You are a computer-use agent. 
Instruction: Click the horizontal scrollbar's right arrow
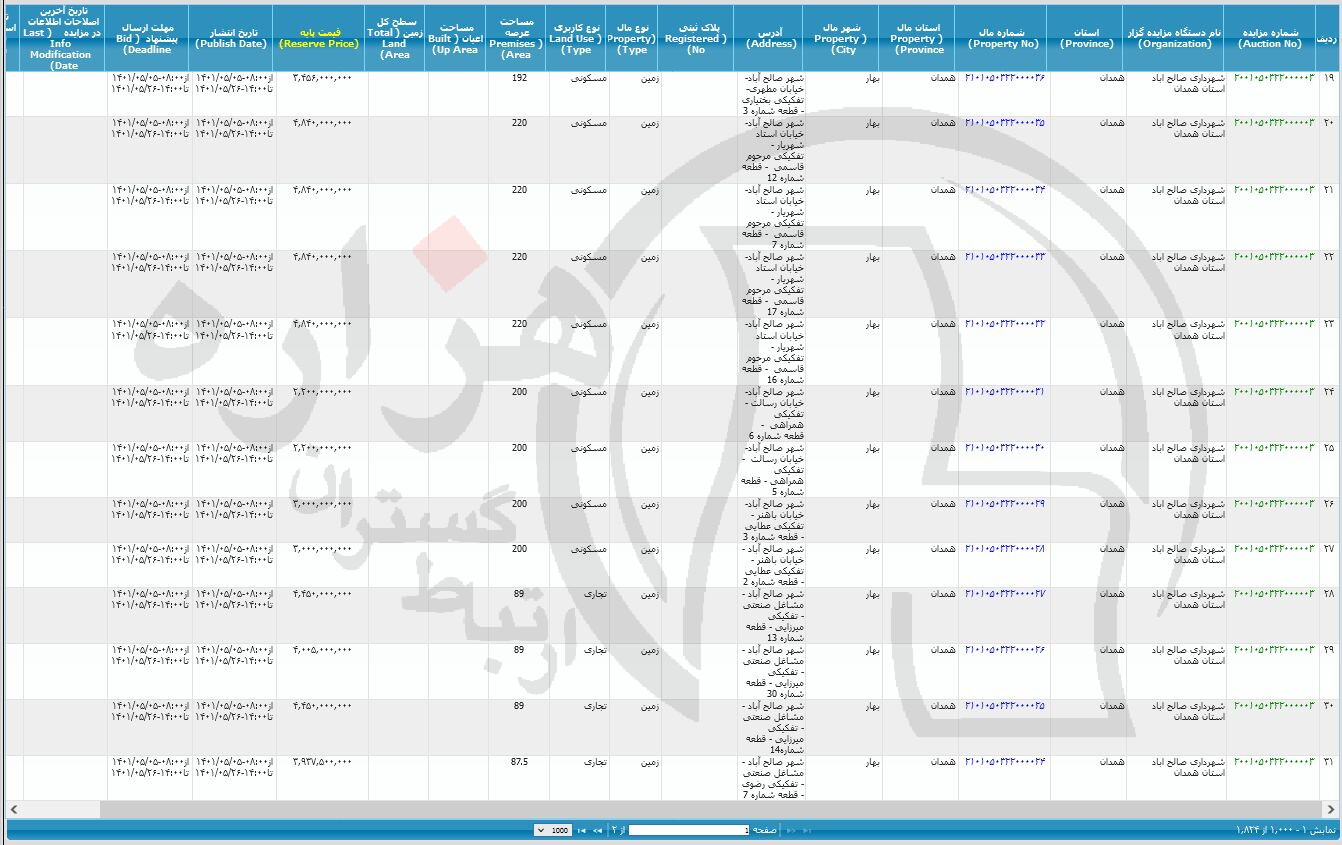1328,808
